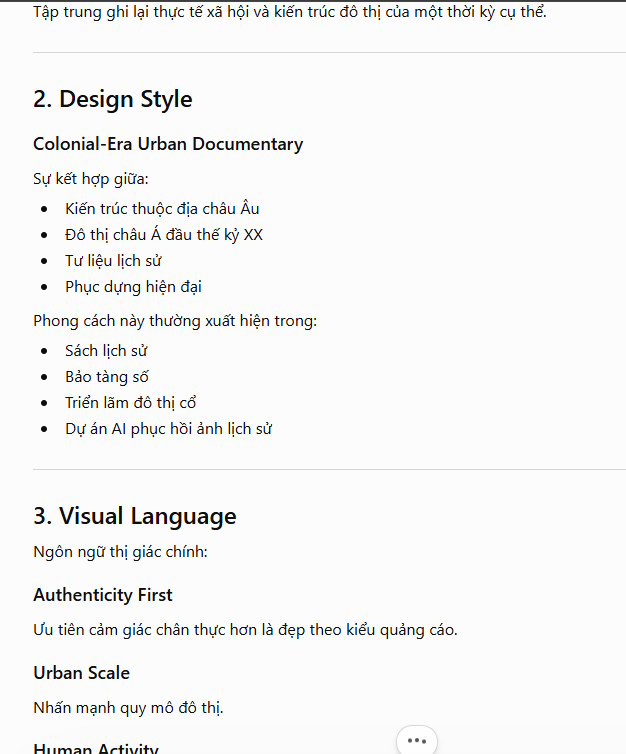Click the partially visible "Human Activity" subheading
Image resolution: width=626 pixels, height=754 pixels.
[x=96, y=748]
